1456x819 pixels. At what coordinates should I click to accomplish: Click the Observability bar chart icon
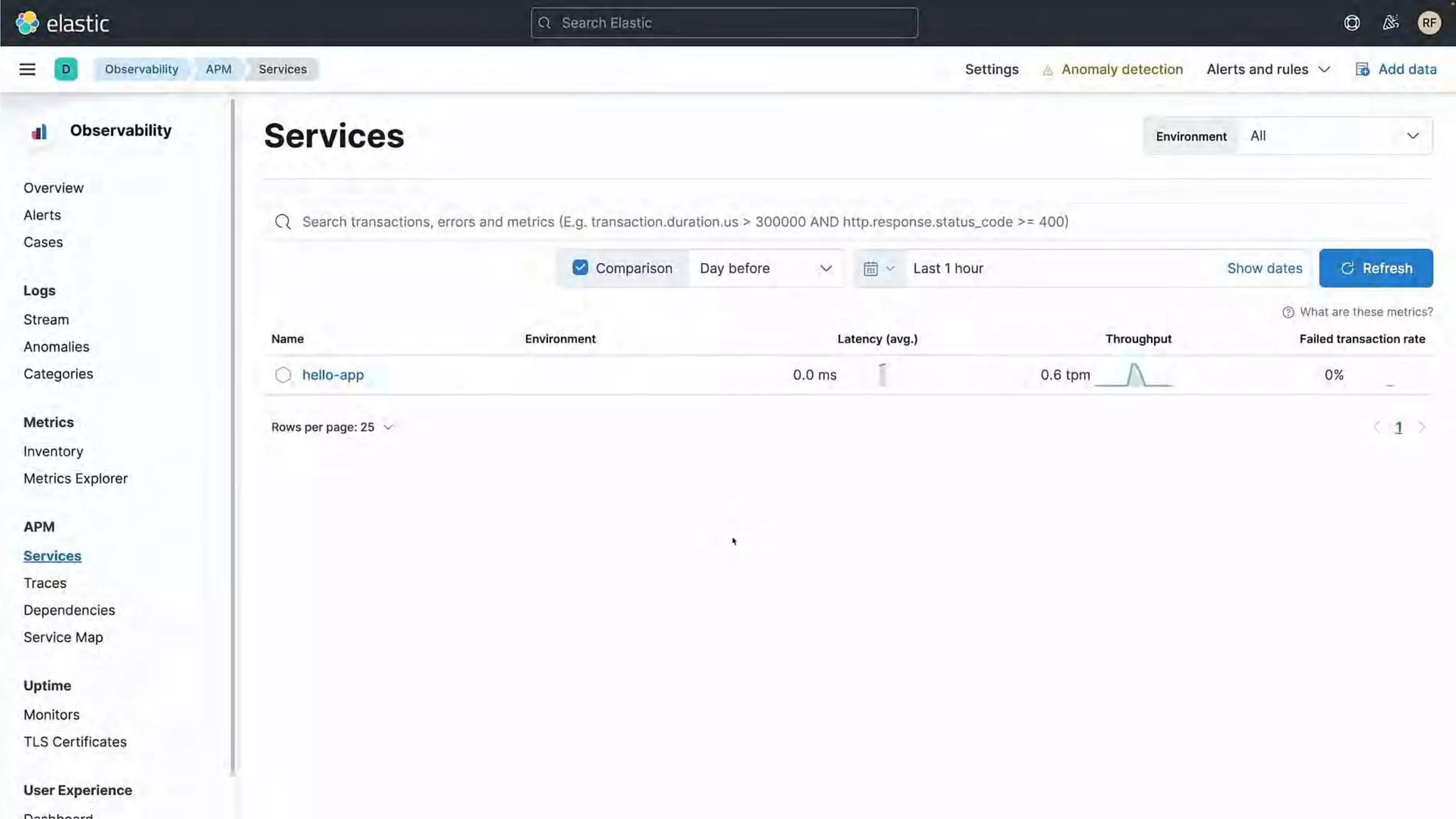[40, 132]
